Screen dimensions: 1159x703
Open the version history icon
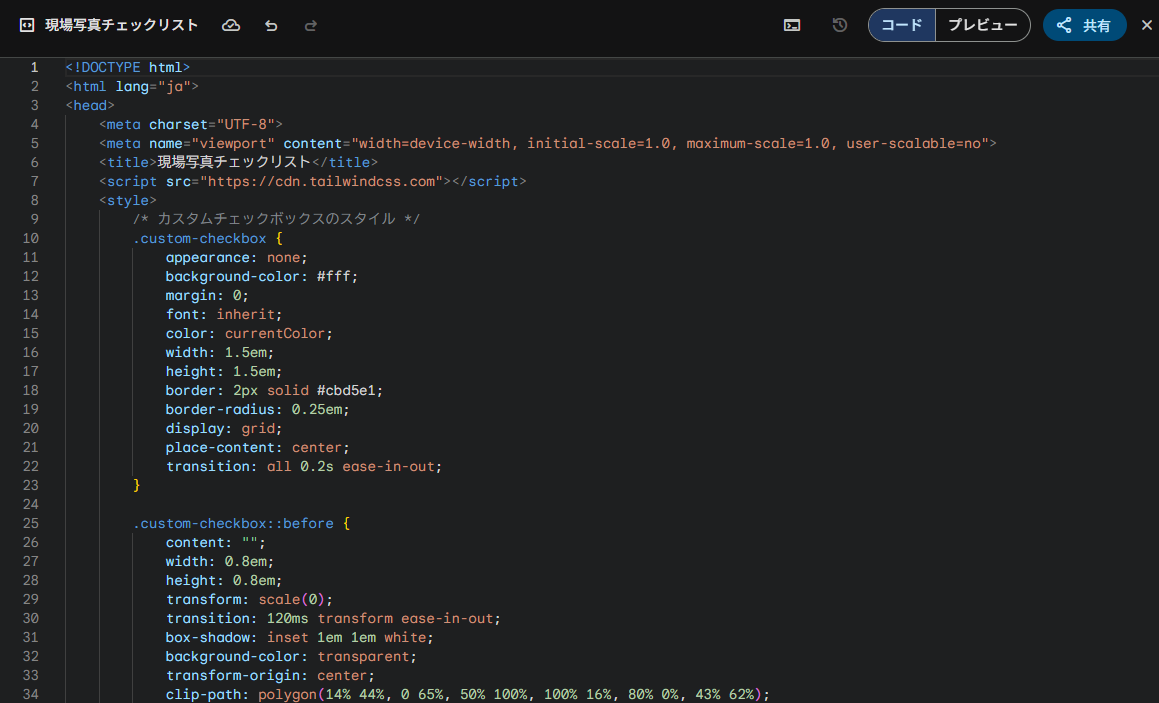pyautogui.click(x=840, y=25)
